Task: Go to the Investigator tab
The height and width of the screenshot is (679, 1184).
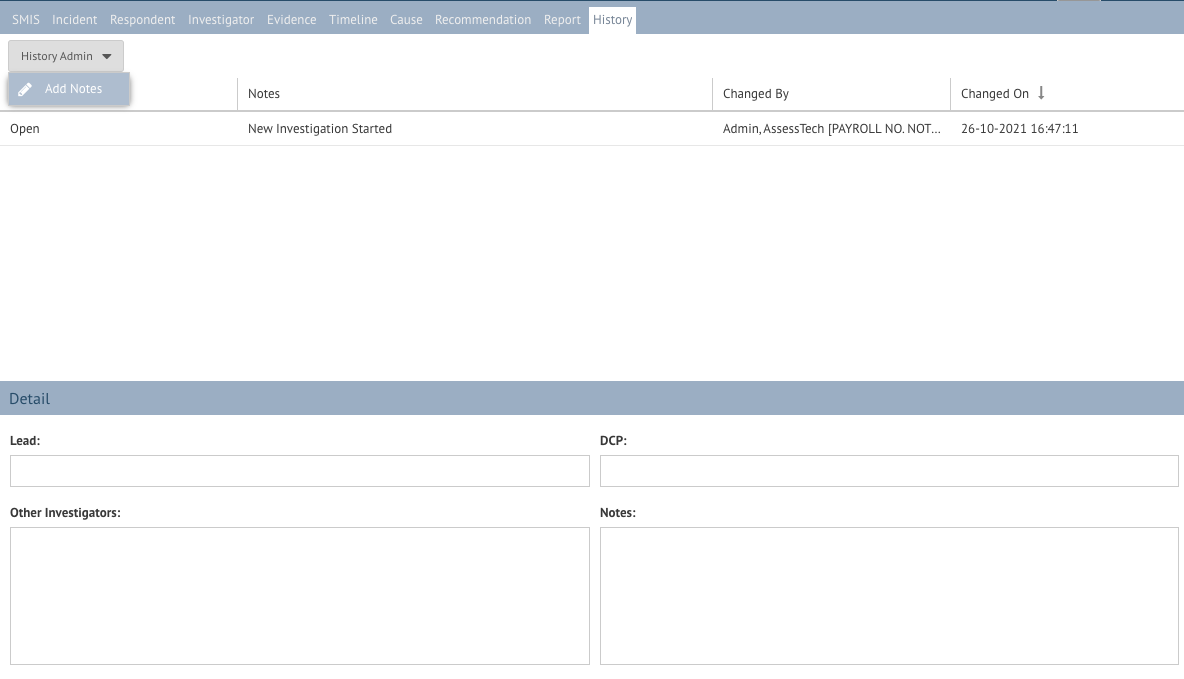Action: [221, 20]
